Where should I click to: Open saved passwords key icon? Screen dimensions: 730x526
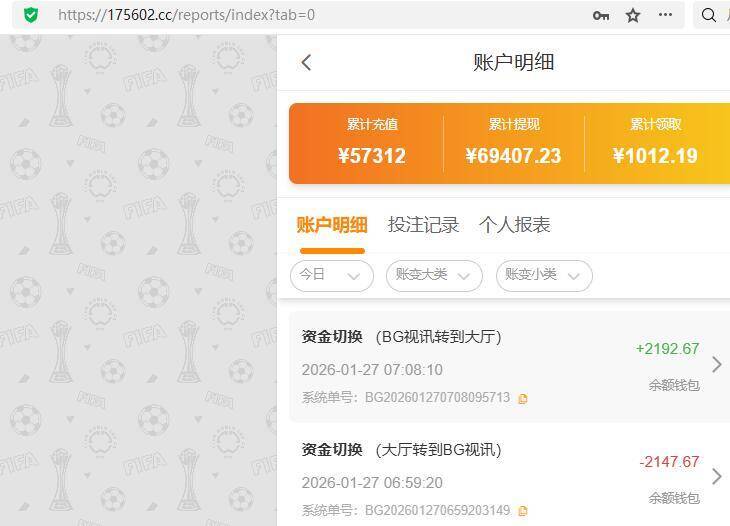coord(601,16)
